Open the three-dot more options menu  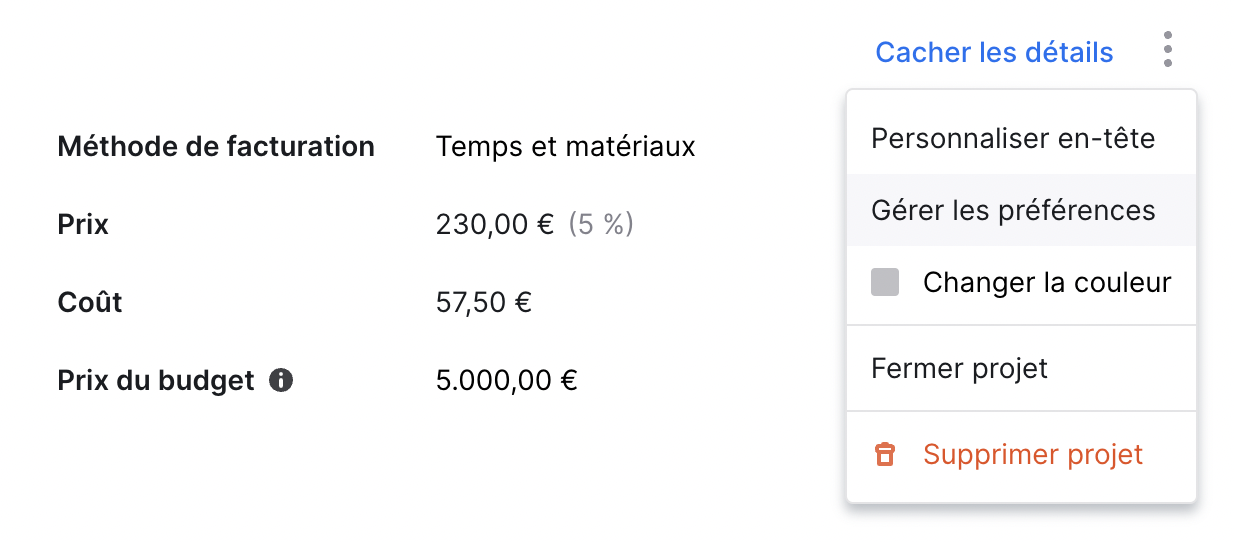[1167, 50]
